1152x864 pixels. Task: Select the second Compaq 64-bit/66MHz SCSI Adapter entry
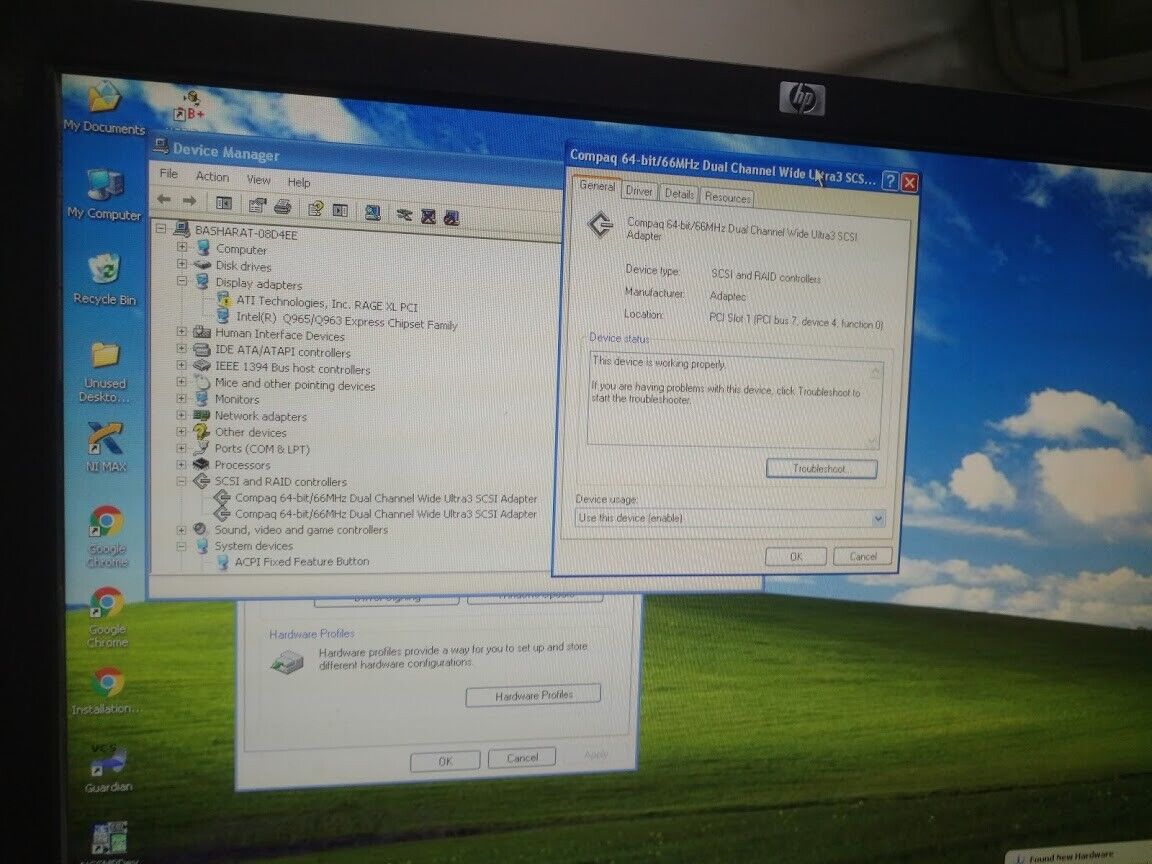[386, 514]
